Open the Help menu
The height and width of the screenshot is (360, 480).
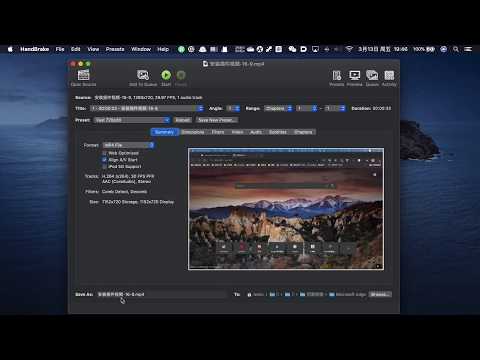point(163,49)
